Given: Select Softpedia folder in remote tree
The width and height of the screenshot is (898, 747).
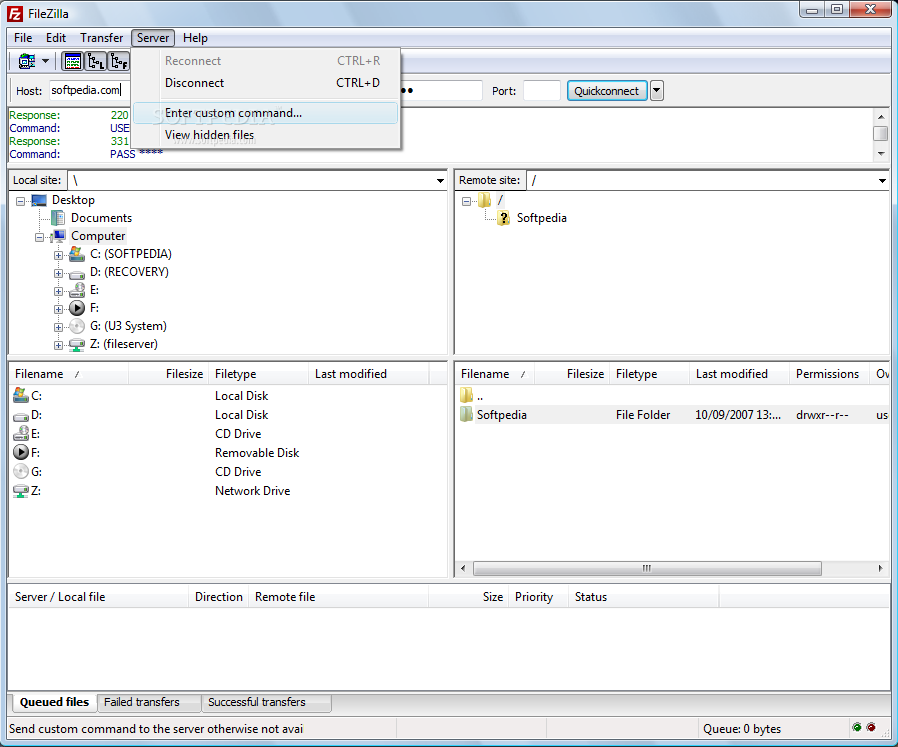Looking at the screenshot, I should (x=542, y=218).
